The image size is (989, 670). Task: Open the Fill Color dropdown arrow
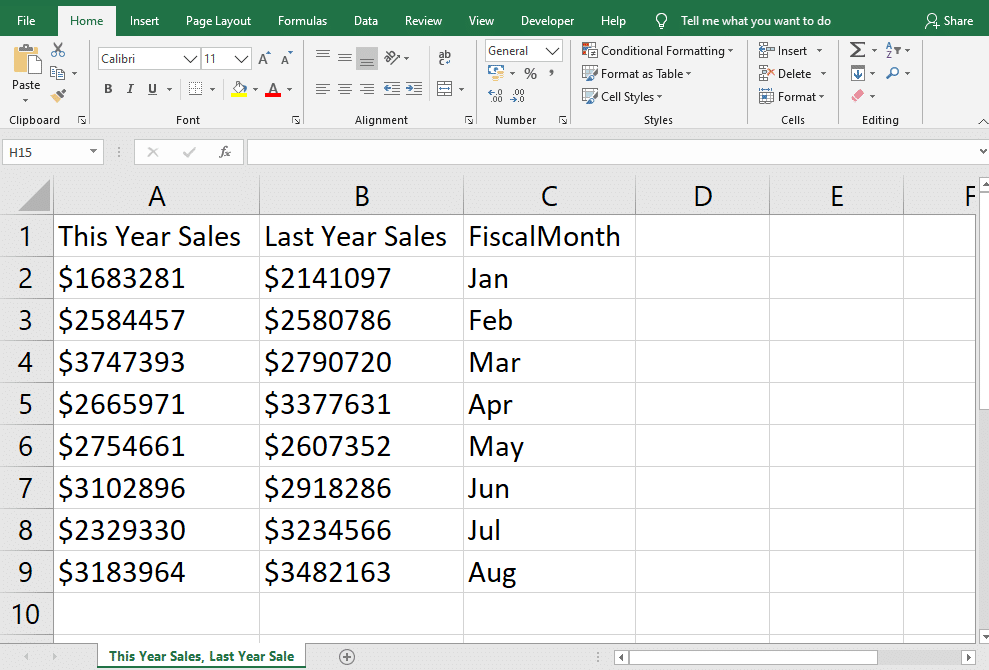(254, 90)
